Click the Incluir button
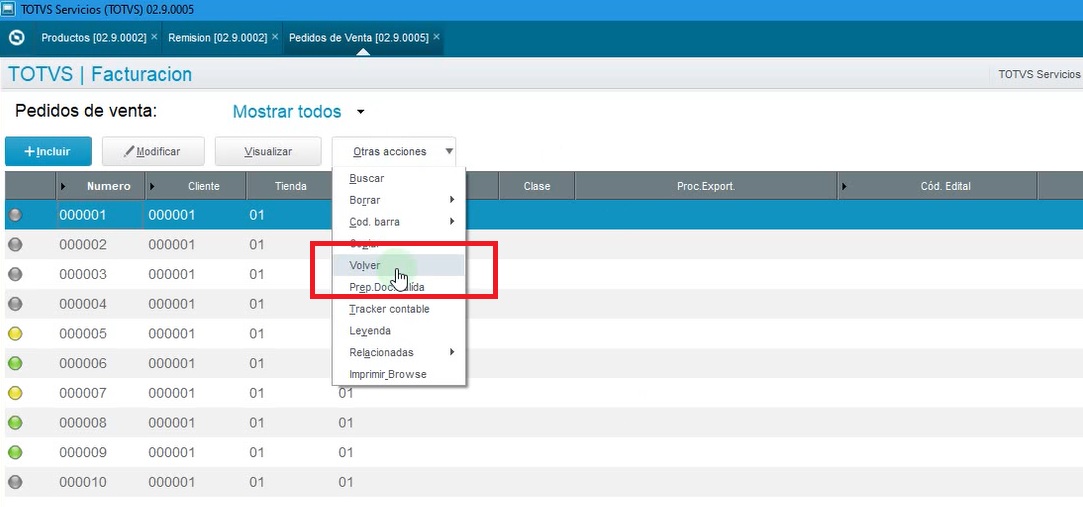Image resolution: width=1083 pixels, height=507 pixels. [x=48, y=151]
